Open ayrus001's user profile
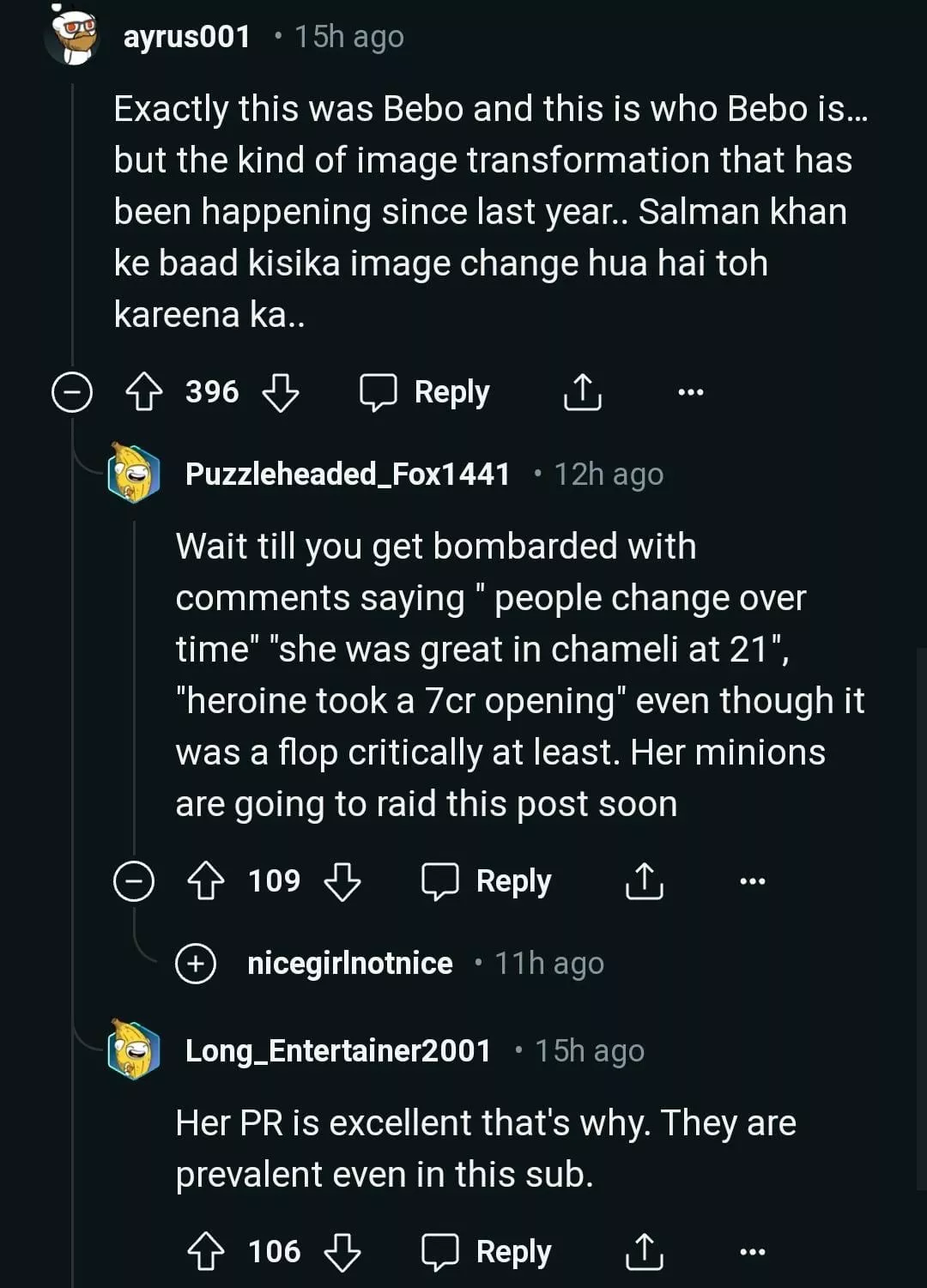This screenshot has height=1288, width=927. click(186, 37)
